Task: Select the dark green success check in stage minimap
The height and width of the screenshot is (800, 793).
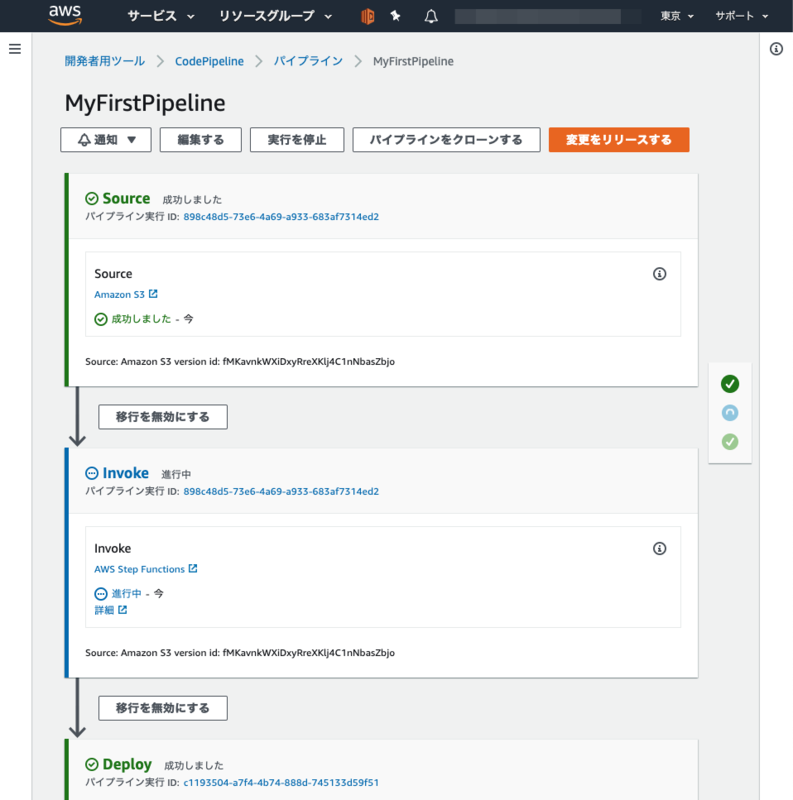Action: click(730, 383)
